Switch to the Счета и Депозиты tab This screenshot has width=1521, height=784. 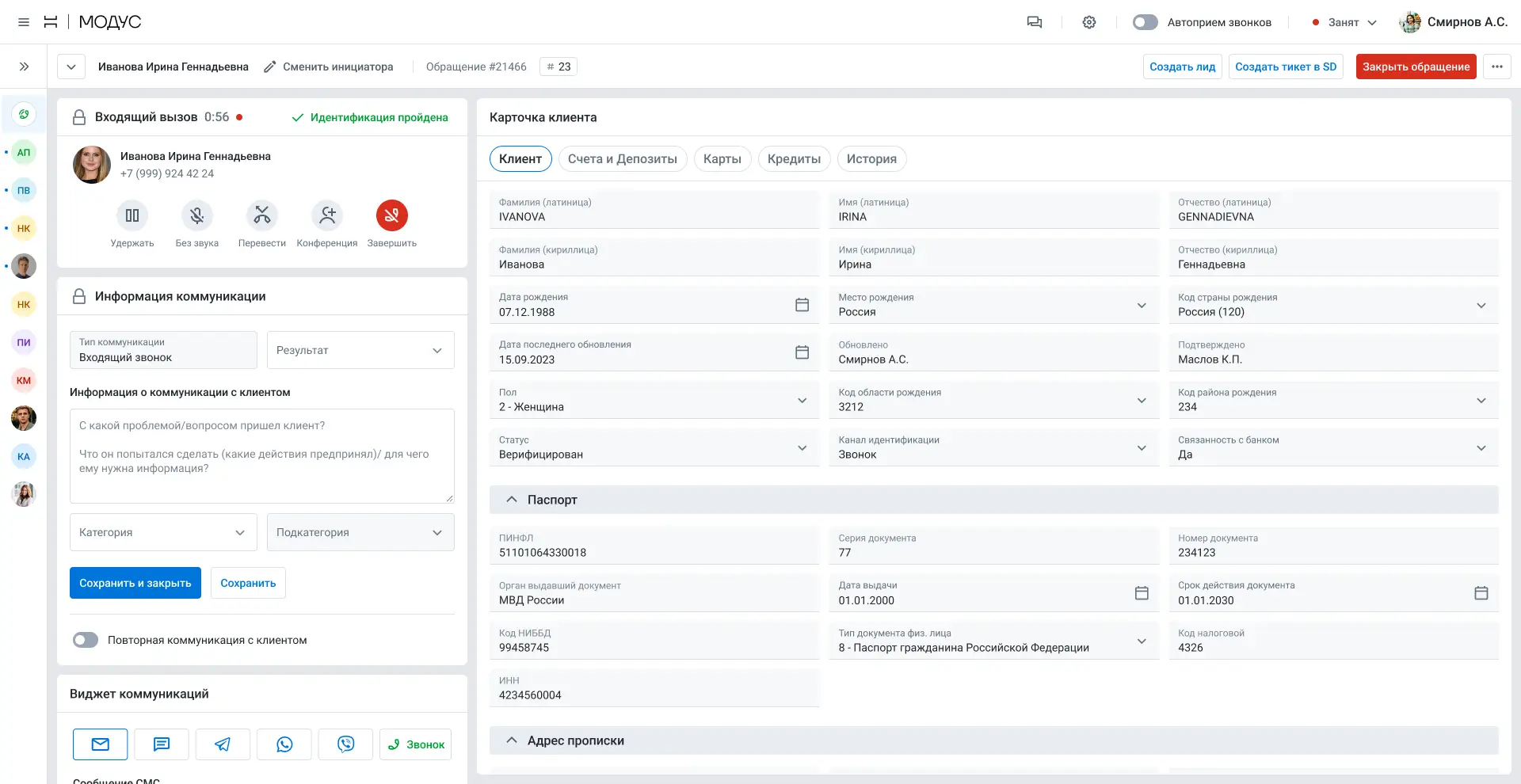coord(623,159)
